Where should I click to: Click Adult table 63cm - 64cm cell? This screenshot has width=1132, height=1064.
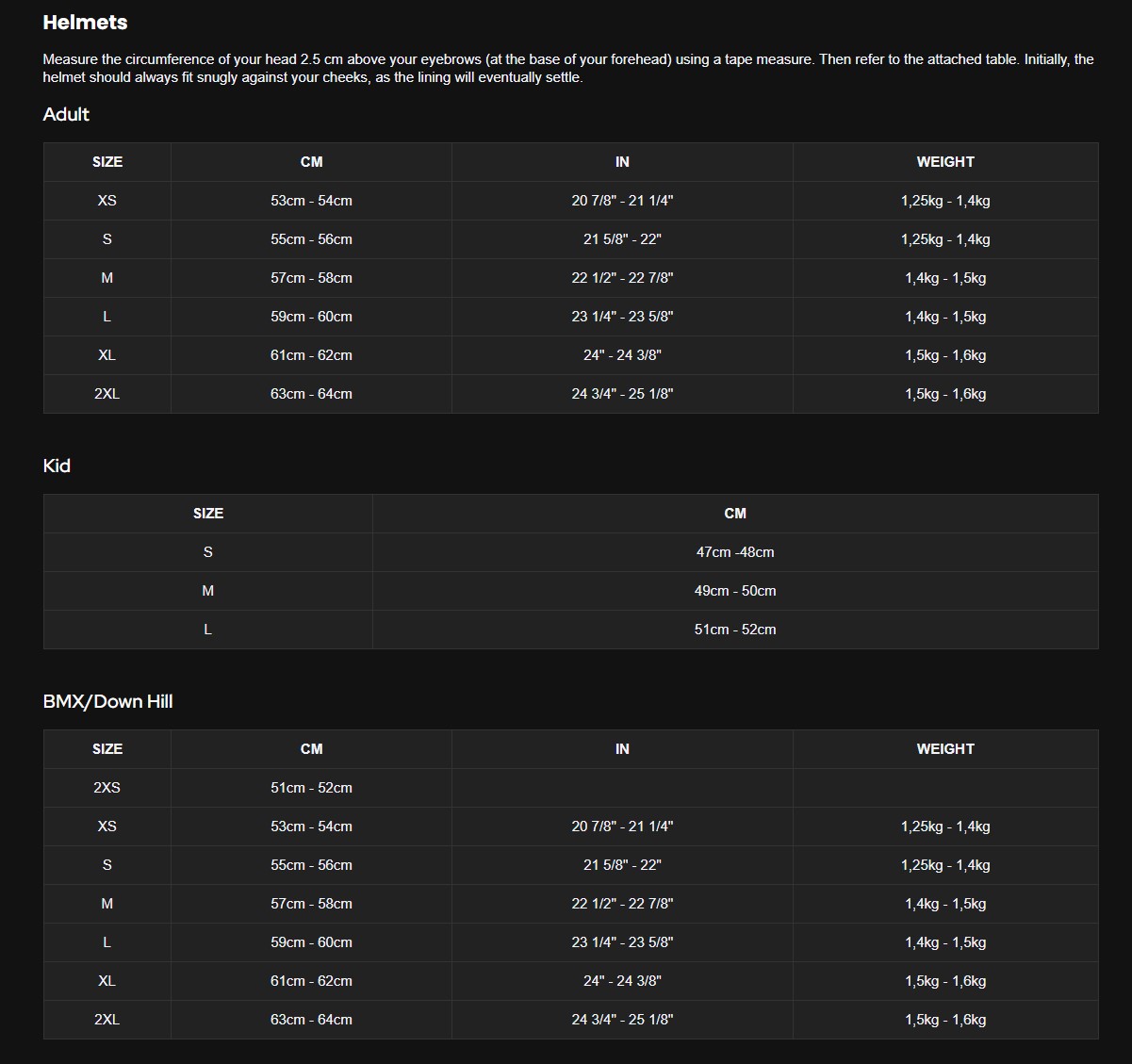coord(311,394)
